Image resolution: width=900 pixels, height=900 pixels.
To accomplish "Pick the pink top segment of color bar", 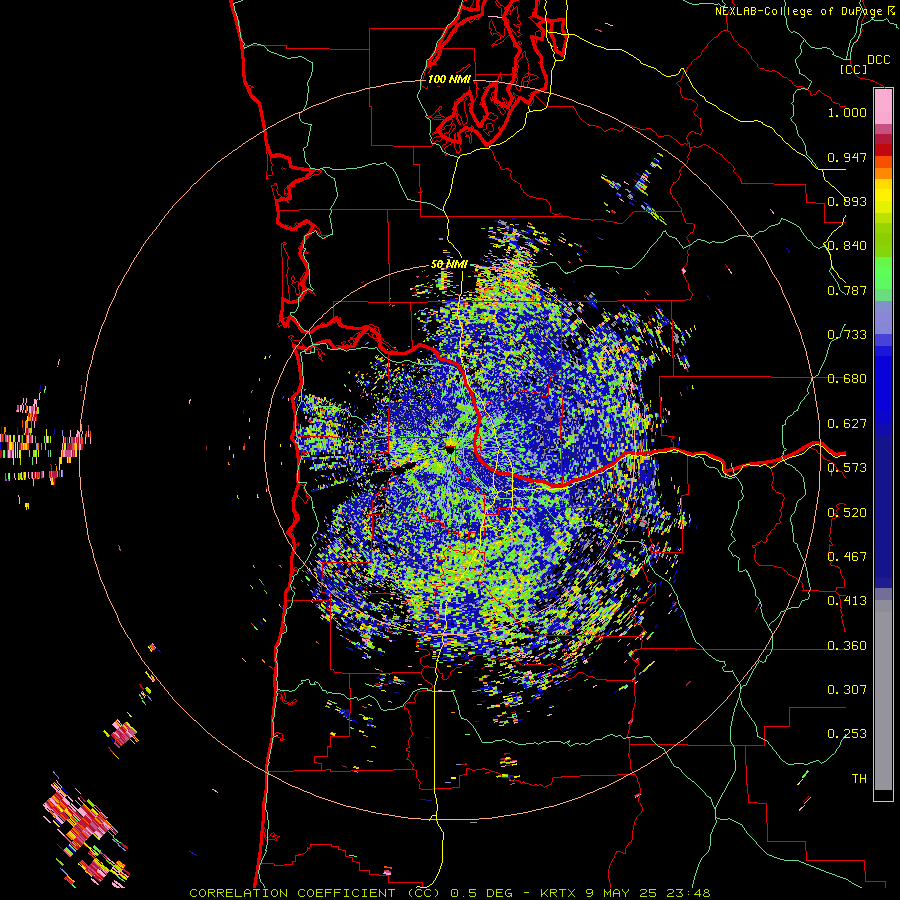I will pyautogui.click(x=883, y=106).
